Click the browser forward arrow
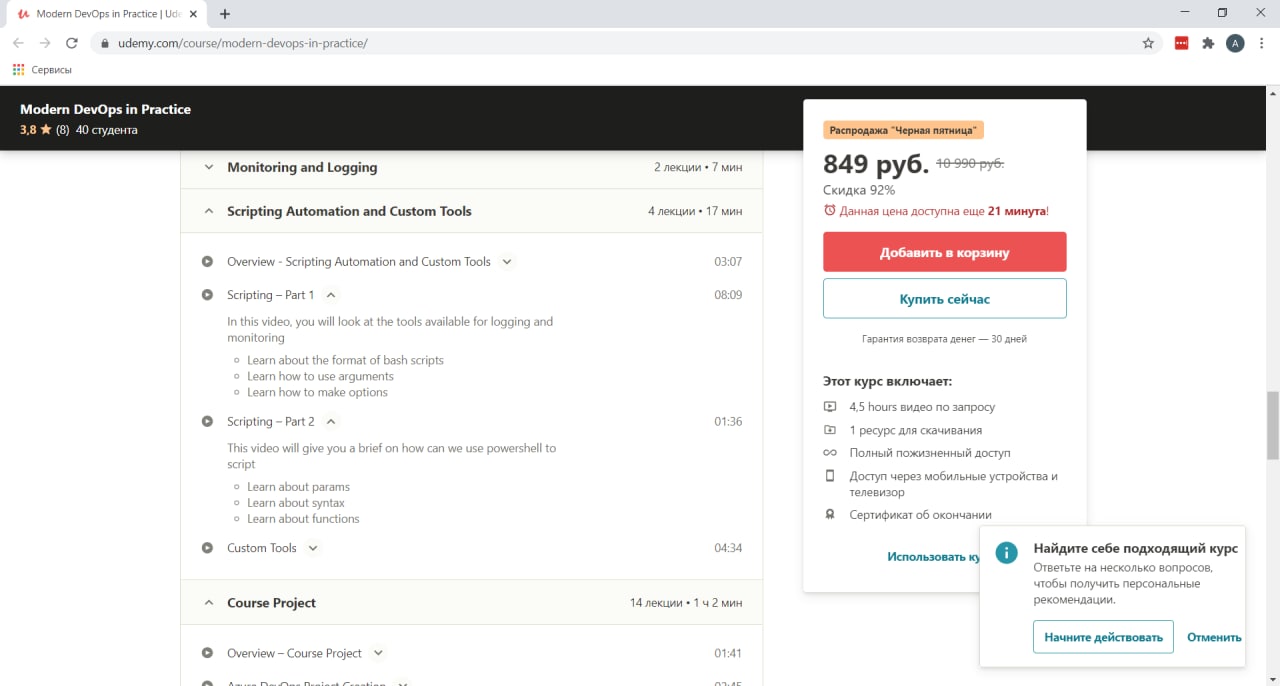 point(45,43)
